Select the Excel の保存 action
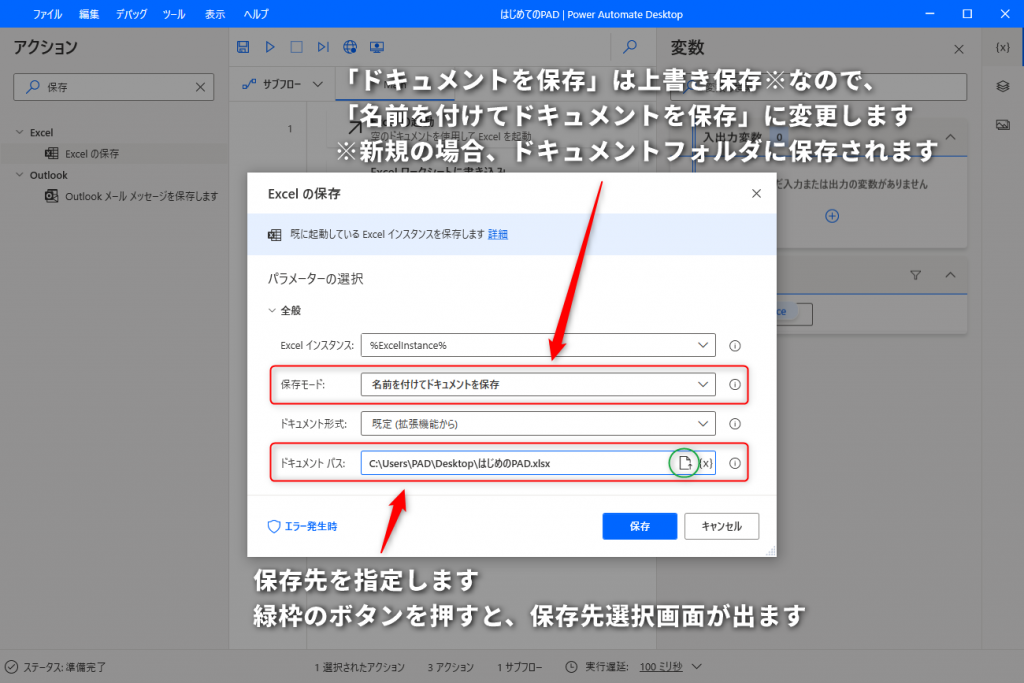This screenshot has width=1024, height=683. (92, 153)
